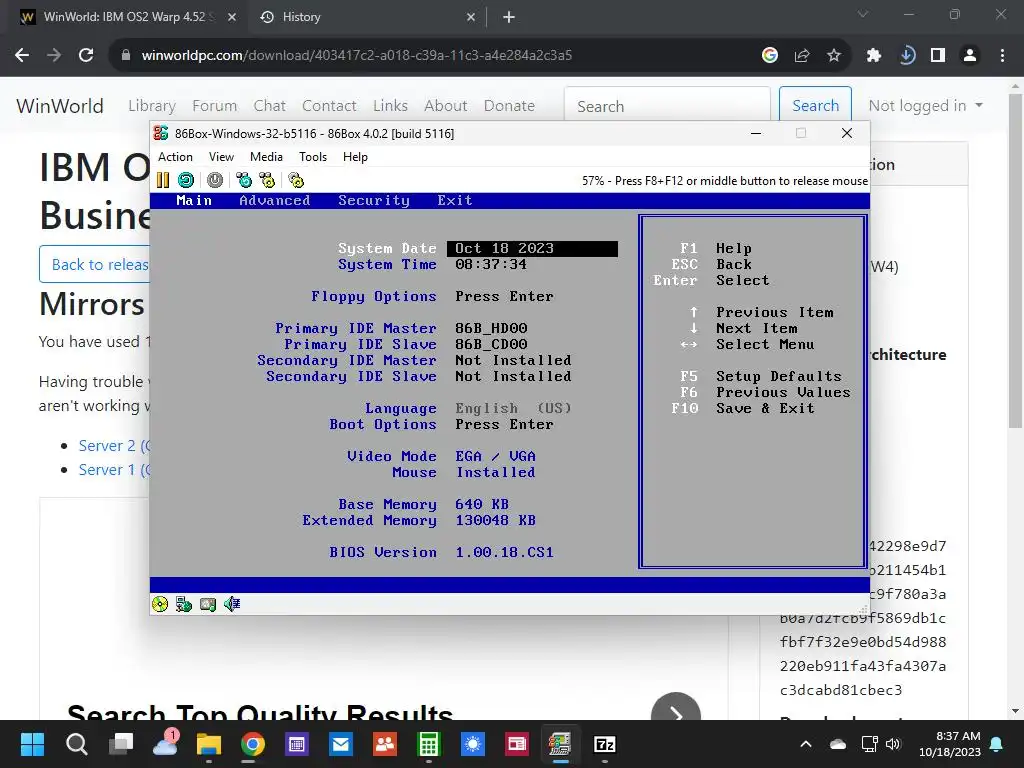
Task: Open the Chrome profile avatar icon
Action: pos(970,56)
